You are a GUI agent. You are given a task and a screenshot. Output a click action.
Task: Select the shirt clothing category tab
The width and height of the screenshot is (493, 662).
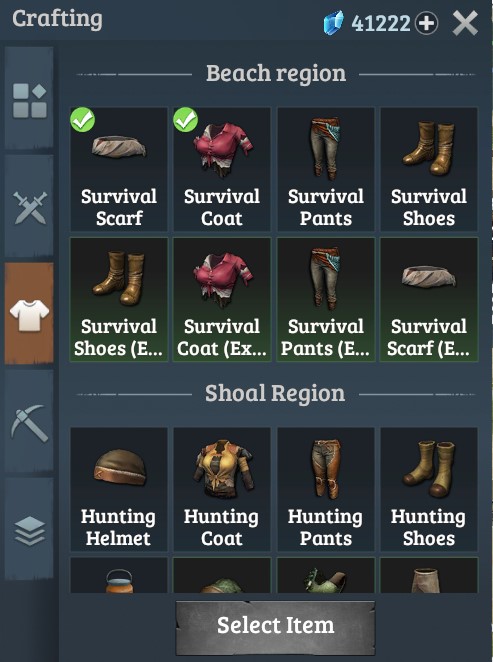pyautogui.click(x=29, y=314)
